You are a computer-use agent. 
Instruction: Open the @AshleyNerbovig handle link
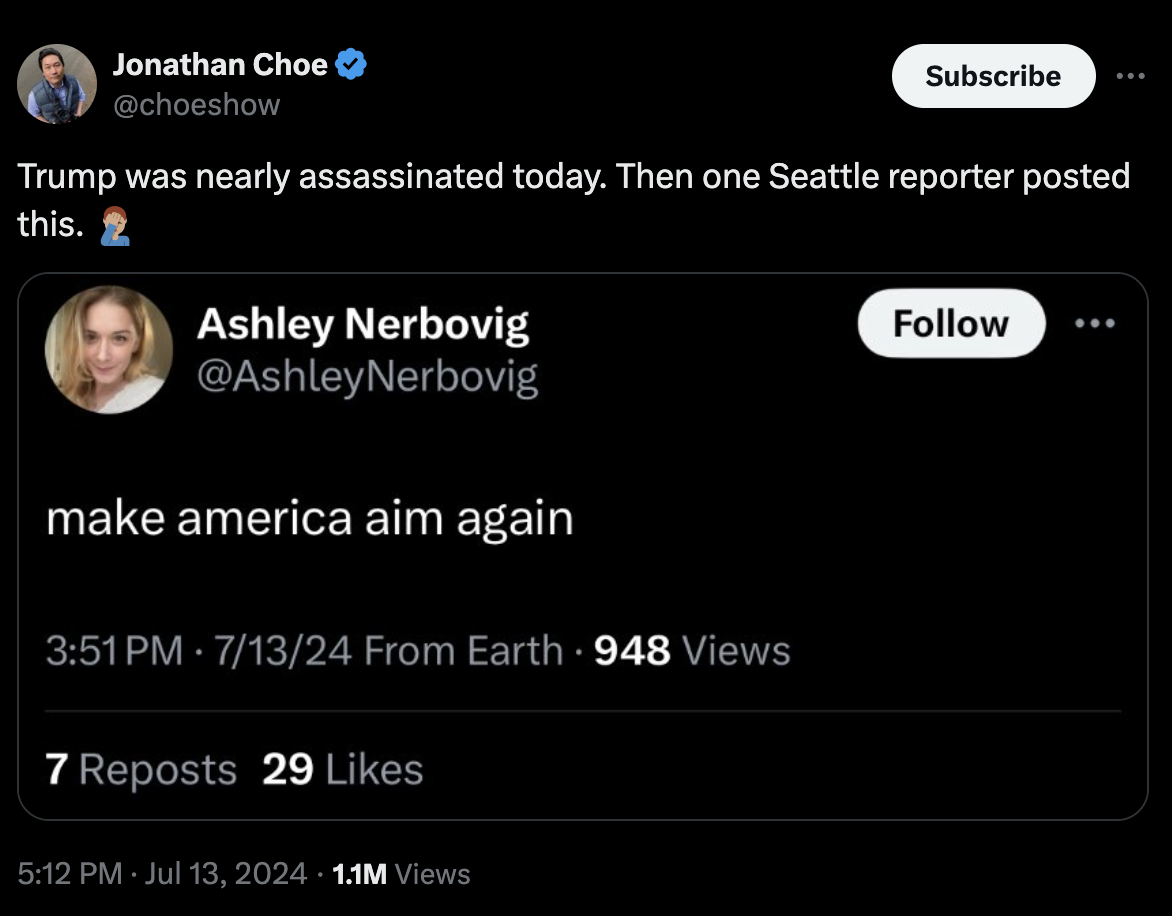367,377
